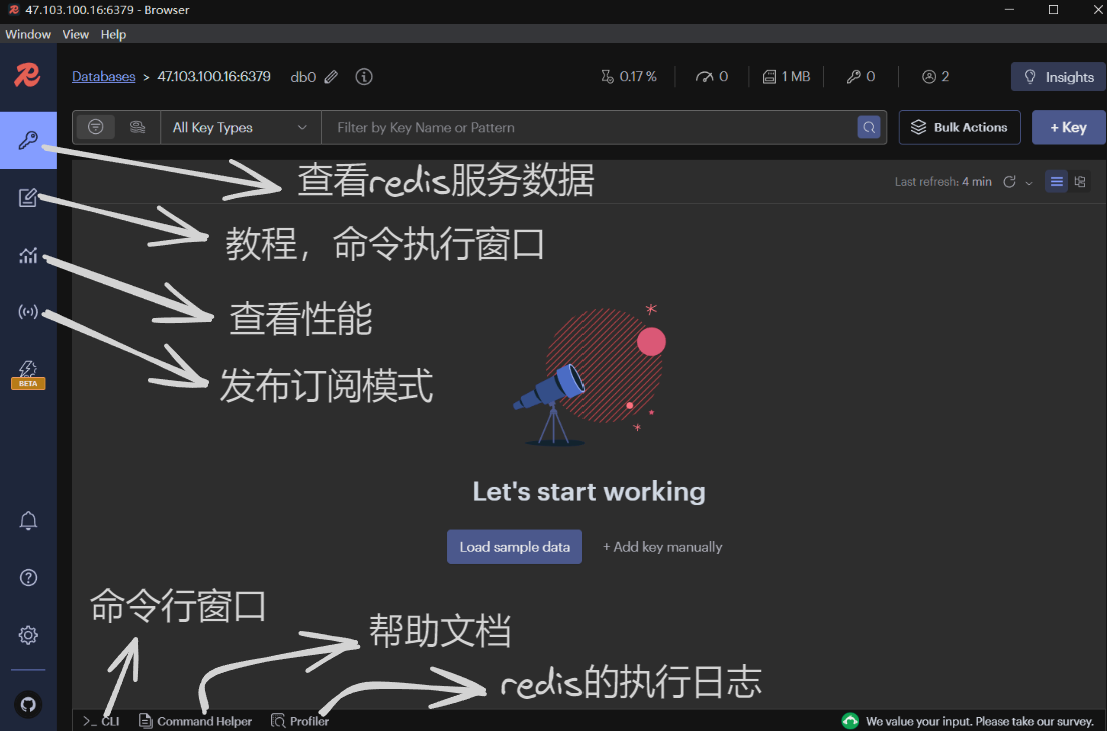Open the Redis Copilot beta icon

(28, 372)
